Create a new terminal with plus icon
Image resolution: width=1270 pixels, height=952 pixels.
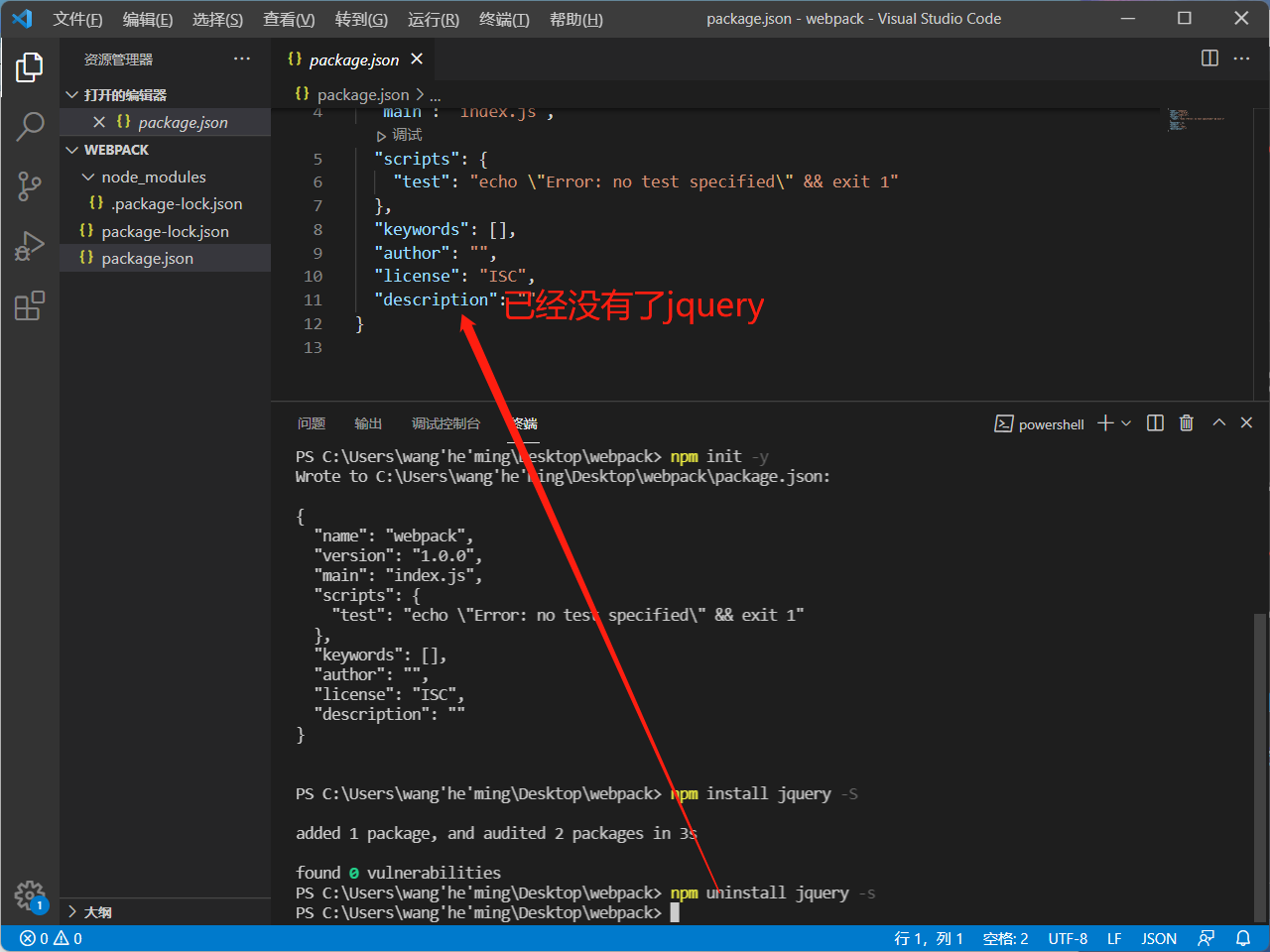[x=1105, y=423]
